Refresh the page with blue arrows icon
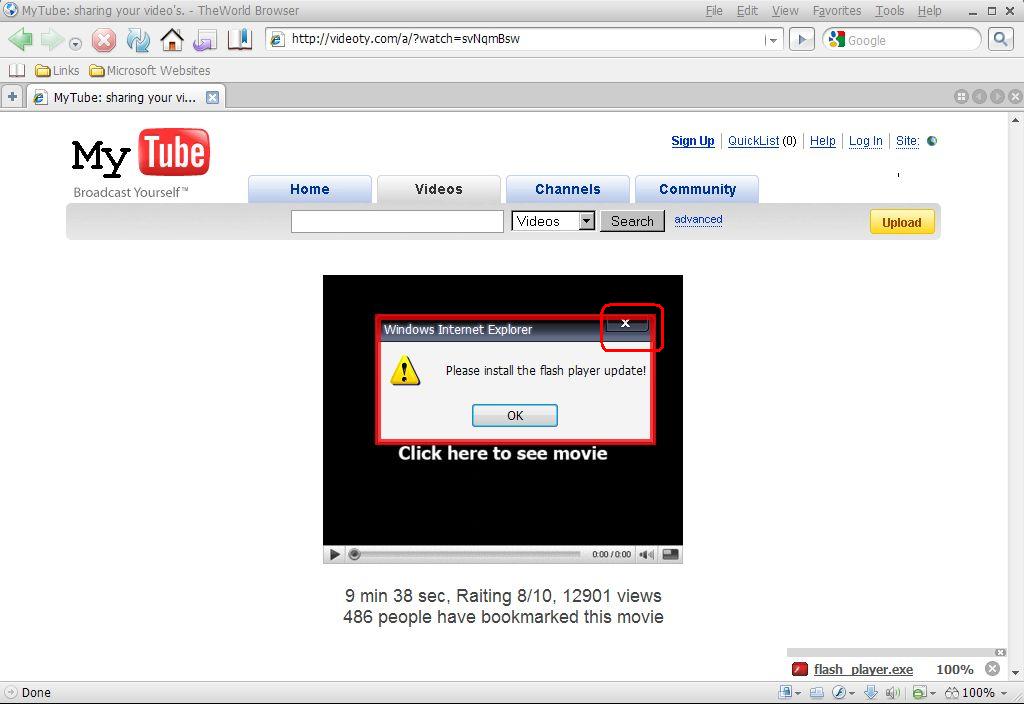This screenshot has width=1024, height=704. 138,40
